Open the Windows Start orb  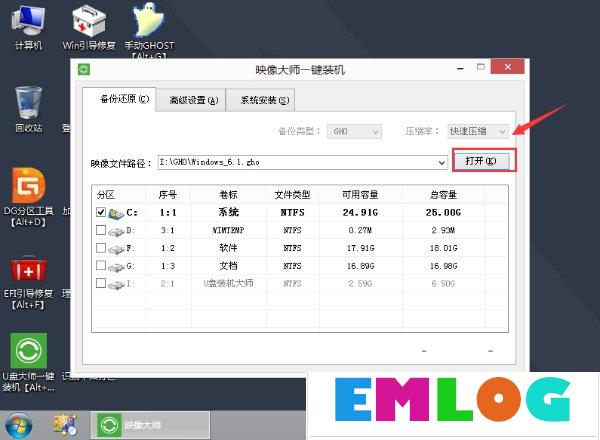click(18, 426)
